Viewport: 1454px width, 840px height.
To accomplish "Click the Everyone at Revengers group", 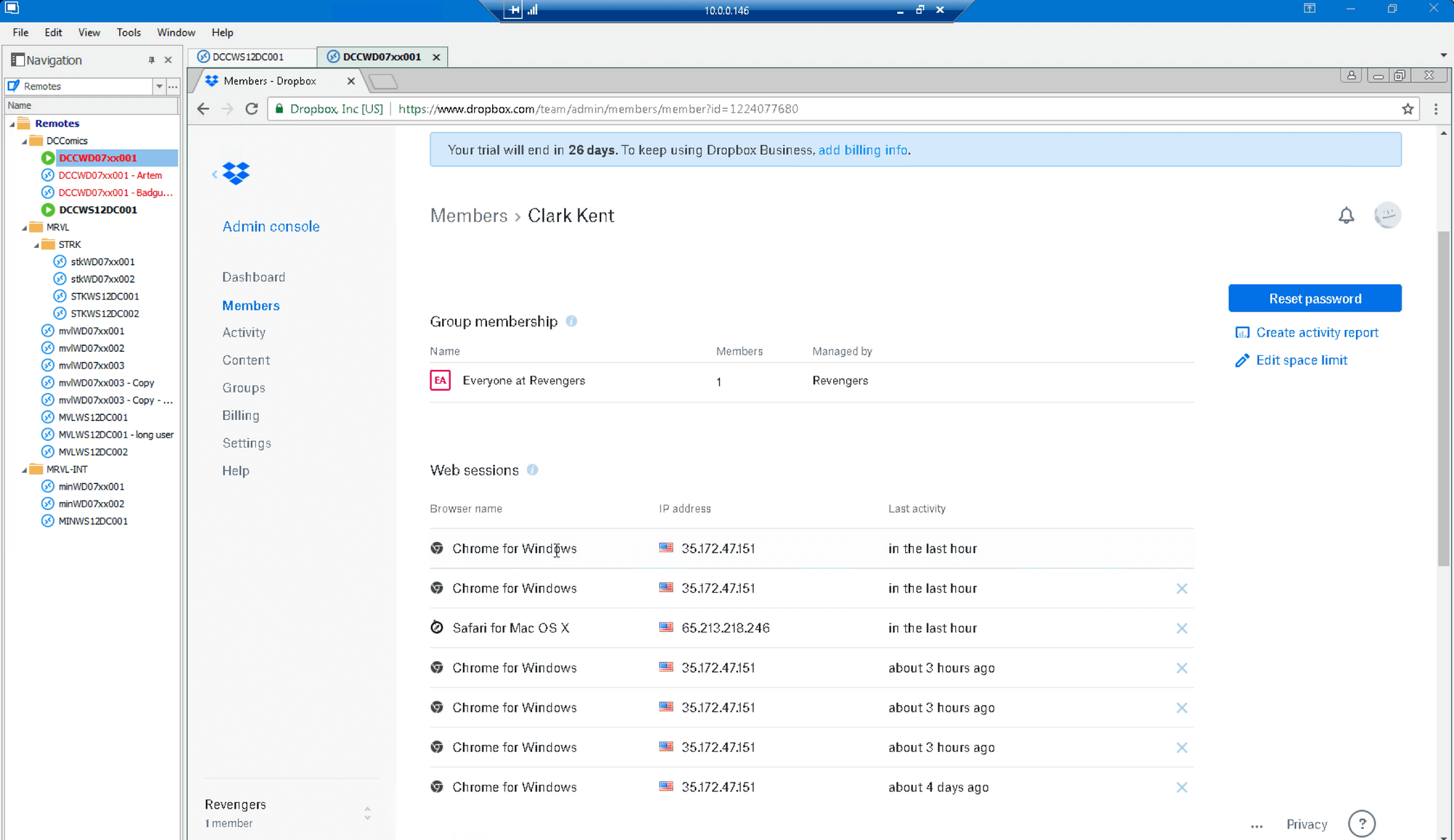I will (x=523, y=381).
